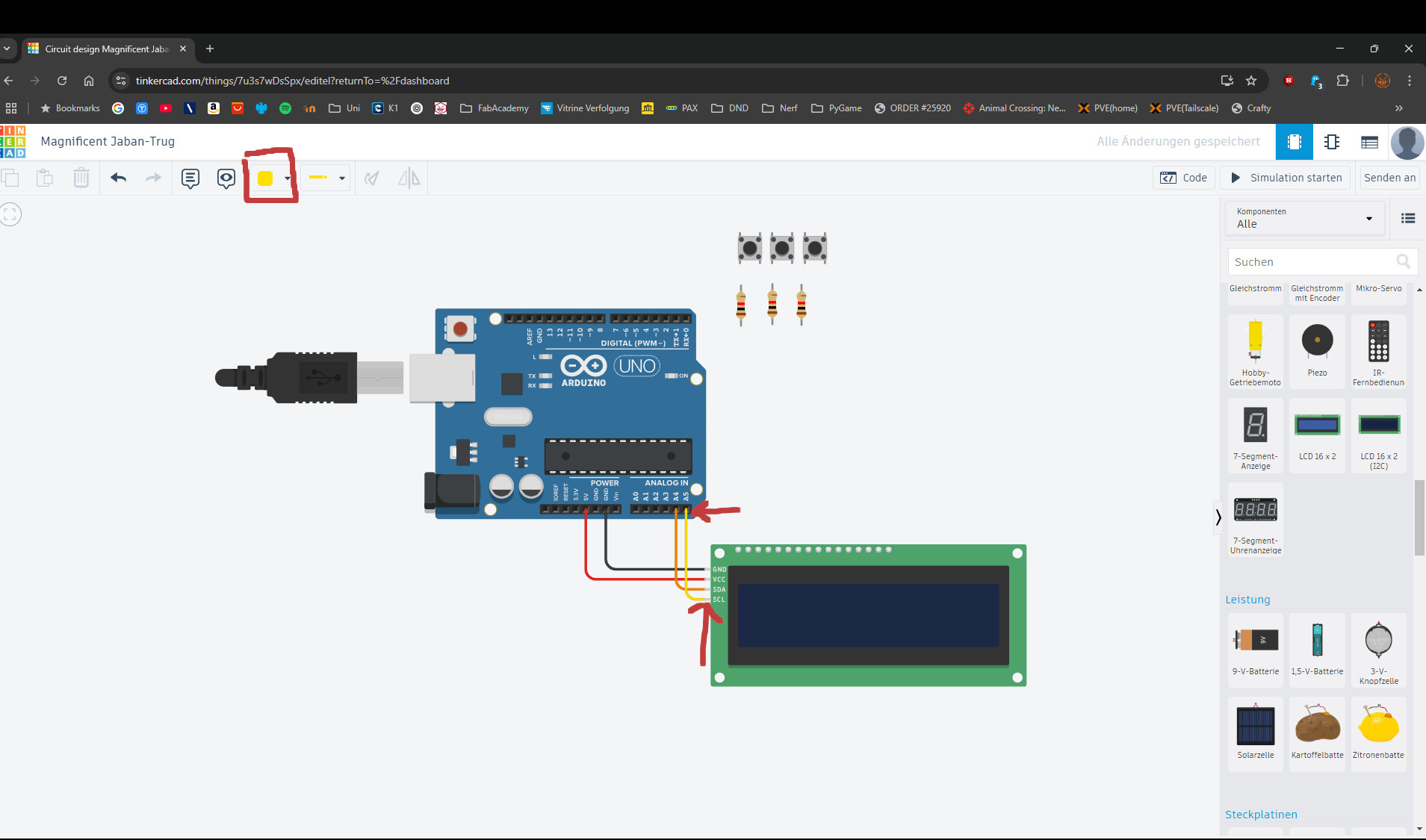Click the trash delete icon
Image resolution: width=1426 pixels, height=840 pixels.
pos(81,178)
